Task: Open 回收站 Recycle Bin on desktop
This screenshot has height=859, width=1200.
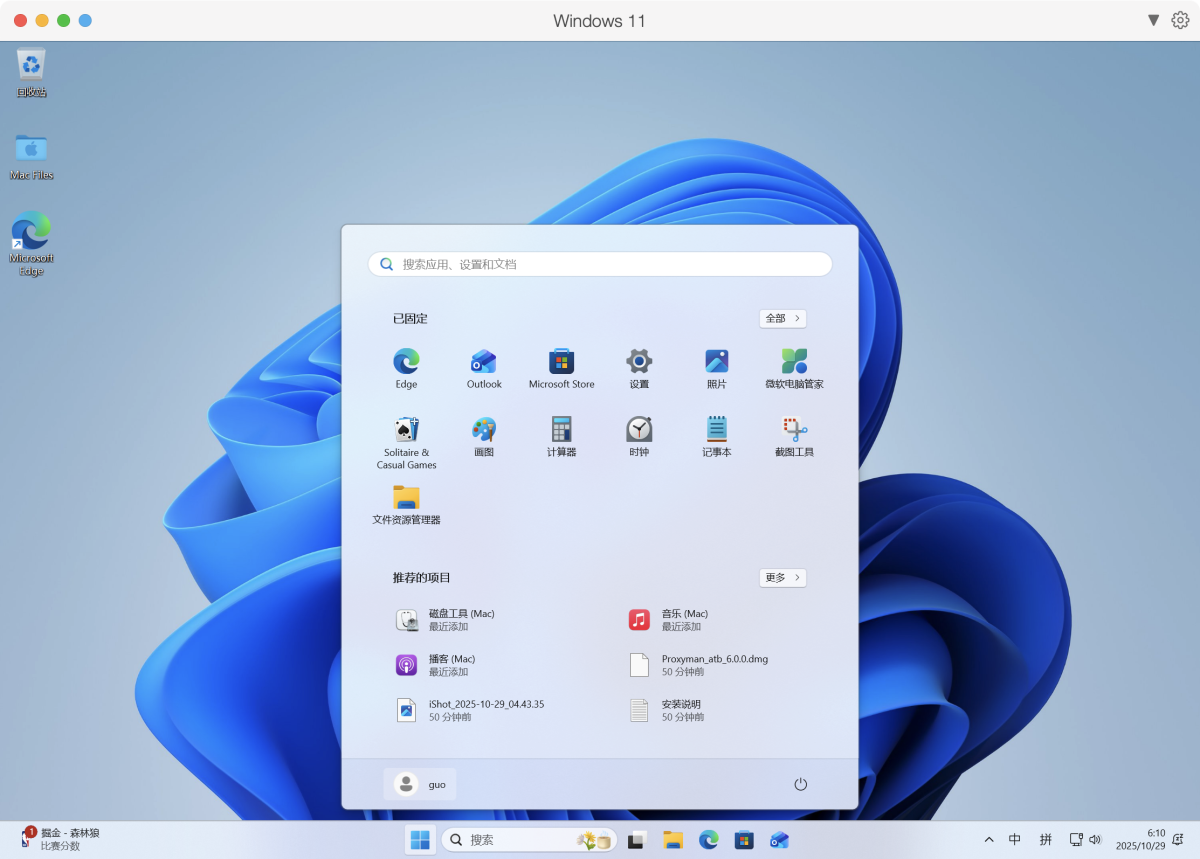Action: [x=32, y=72]
